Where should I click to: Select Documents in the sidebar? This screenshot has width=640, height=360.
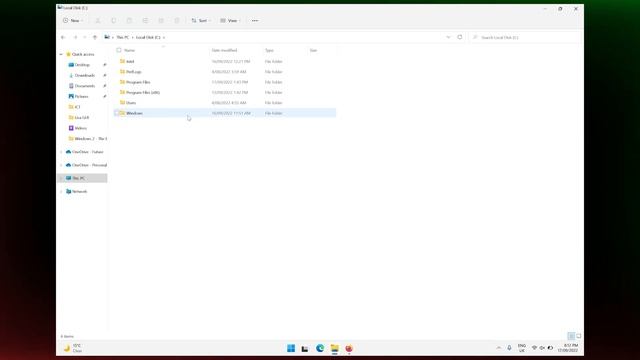tap(84, 86)
